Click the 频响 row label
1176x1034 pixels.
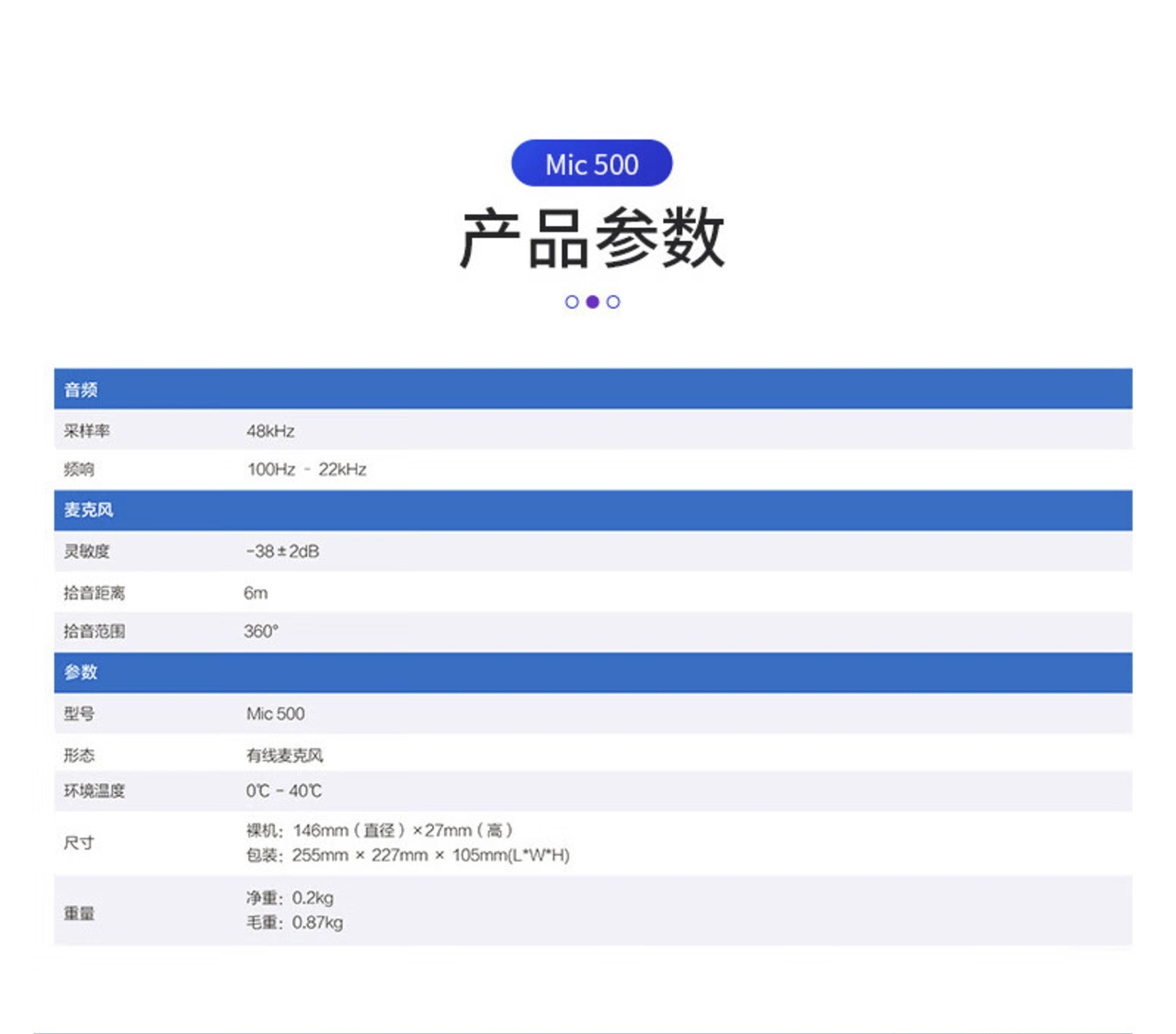(x=79, y=470)
